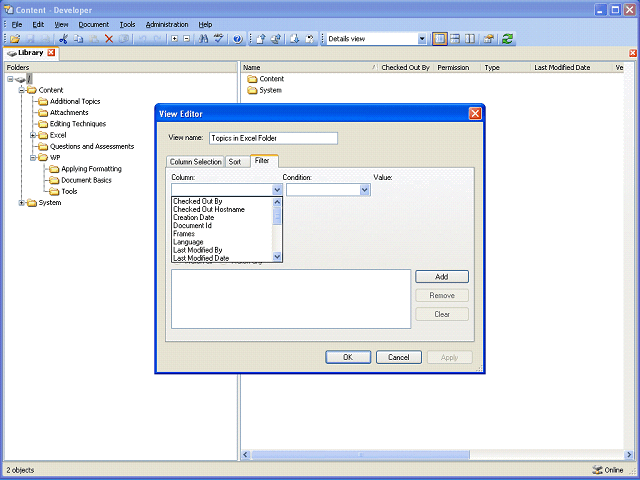Click the Cut scissors icon
The height and width of the screenshot is (480, 640).
63,39
